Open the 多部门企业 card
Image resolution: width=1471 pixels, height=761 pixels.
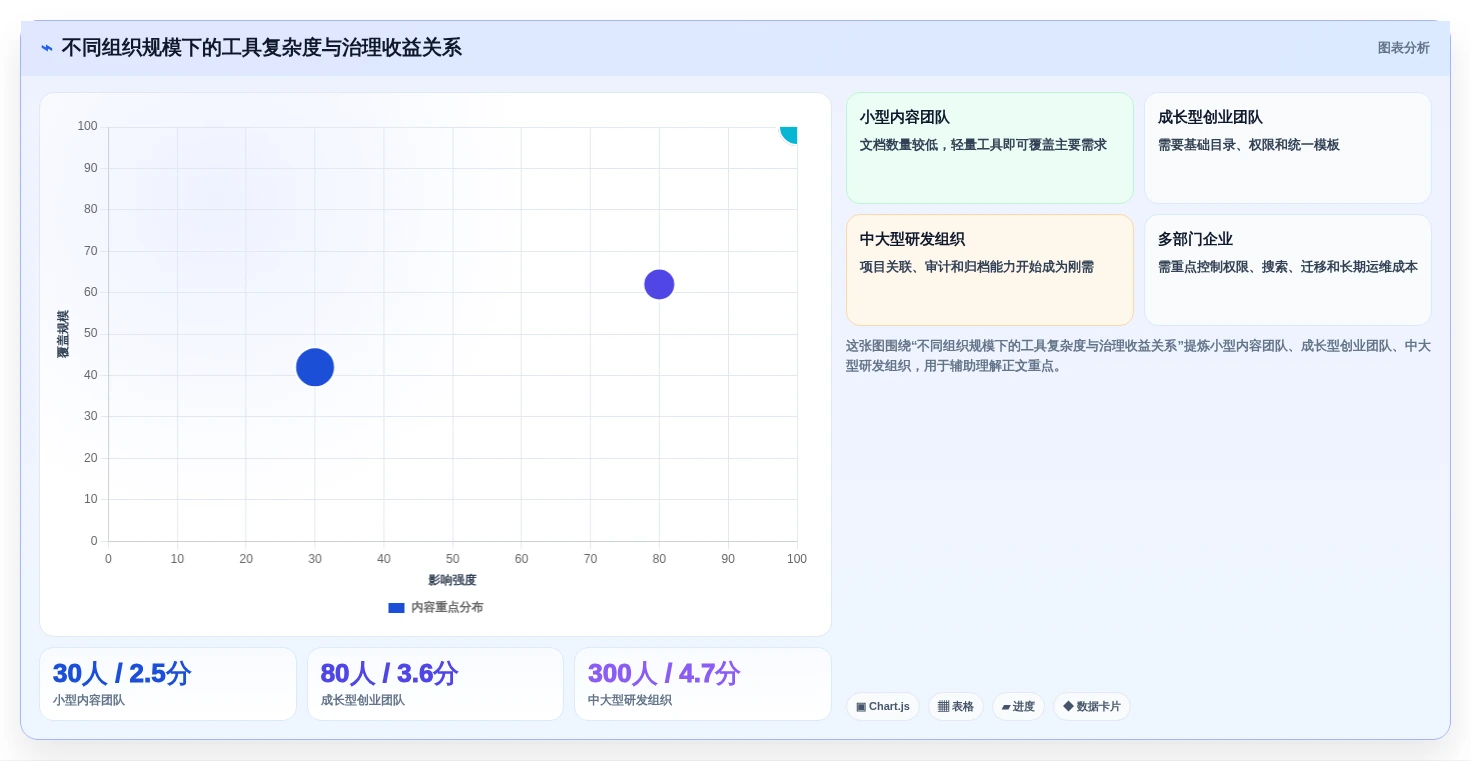(1287, 270)
